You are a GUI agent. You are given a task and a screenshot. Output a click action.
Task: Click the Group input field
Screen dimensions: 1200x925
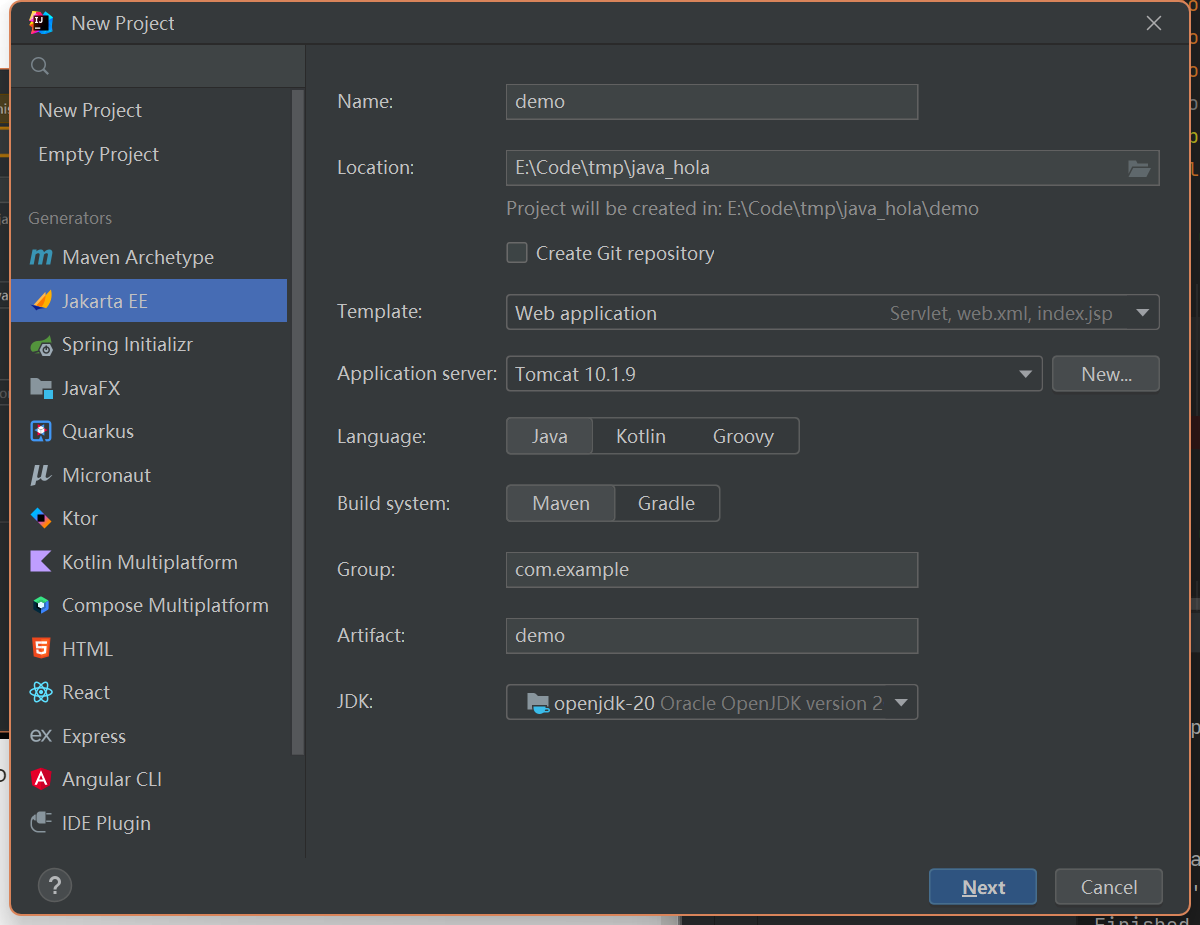pyautogui.click(x=712, y=569)
